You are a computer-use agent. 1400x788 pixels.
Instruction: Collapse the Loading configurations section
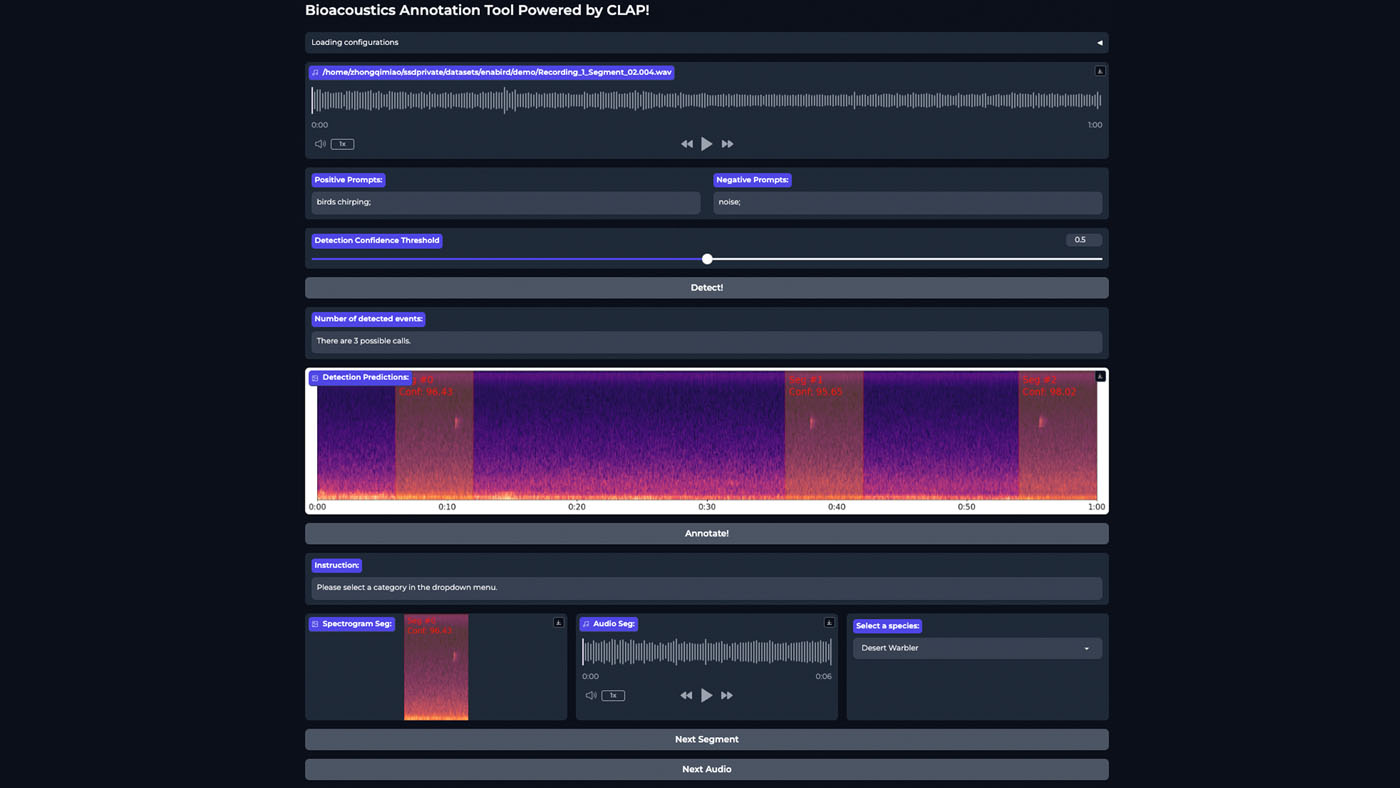pos(1098,42)
